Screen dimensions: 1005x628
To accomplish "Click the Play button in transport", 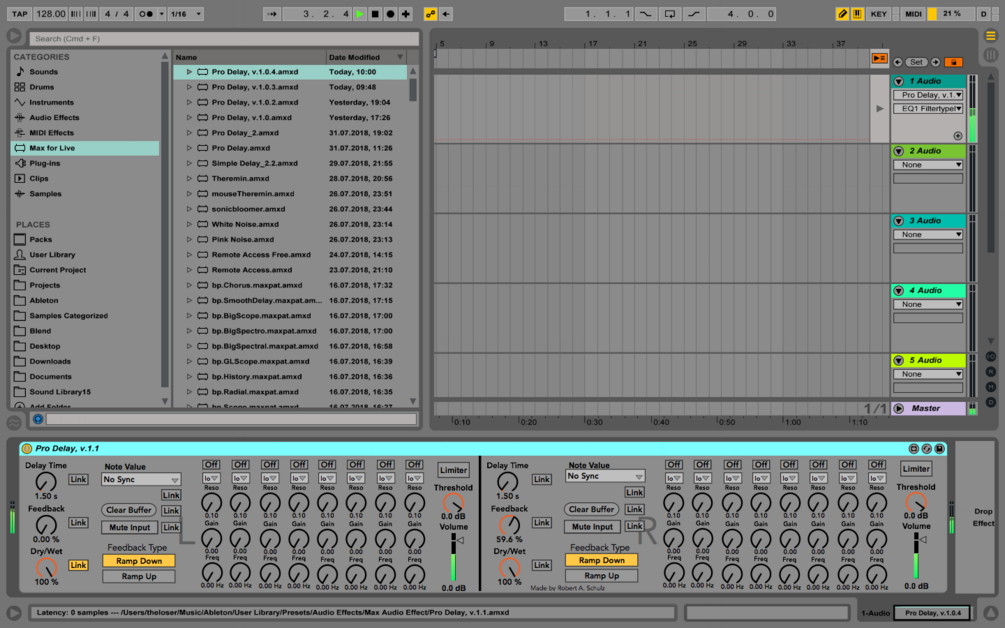I will [360, 13].
